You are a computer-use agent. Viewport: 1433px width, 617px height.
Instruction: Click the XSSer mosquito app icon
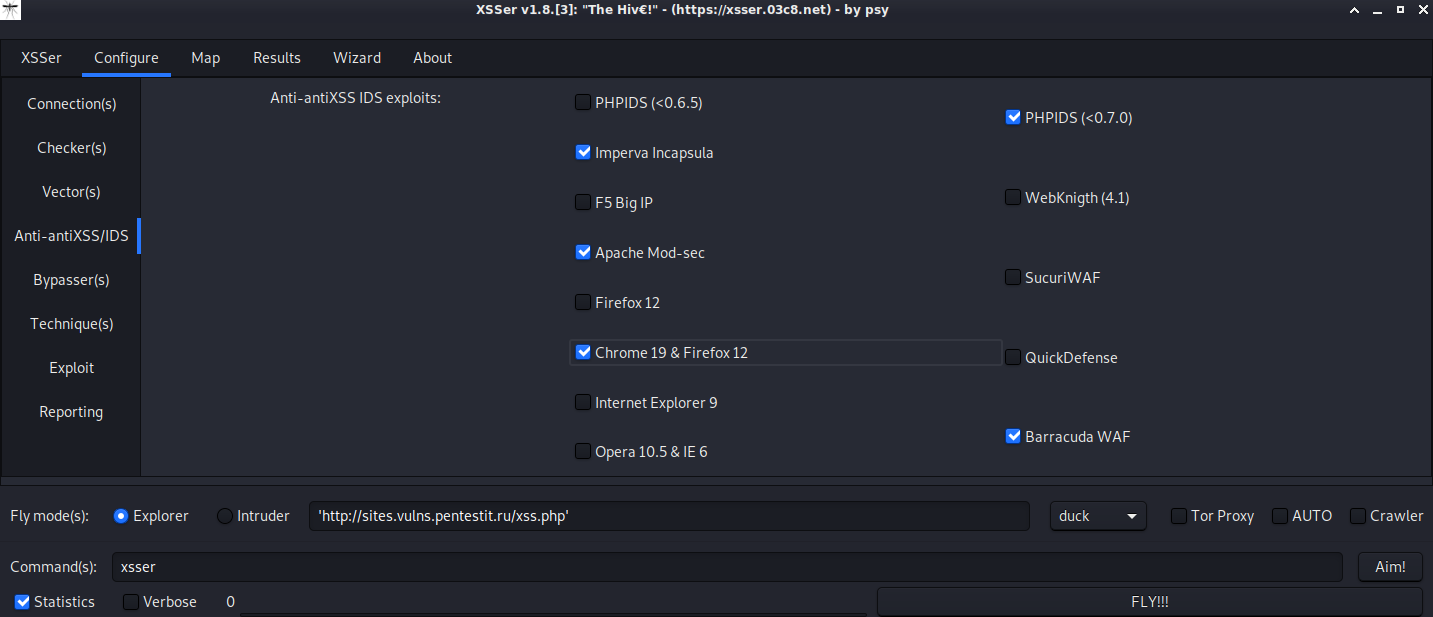[10, 10]
